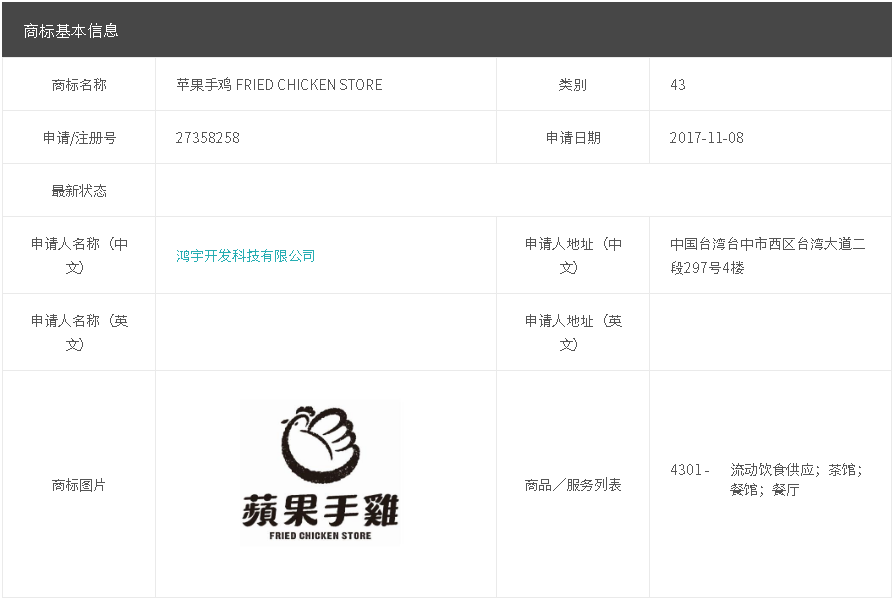The image size is (893, 606).
Task: Click the address text 中国台湾台中市西区台湾大道
Action: tap(767, 244)
